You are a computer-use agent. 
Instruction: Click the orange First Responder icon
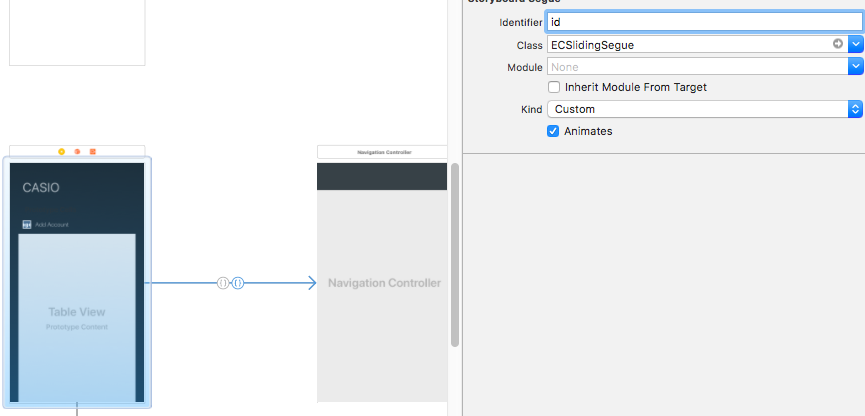[x=77, y=151]
